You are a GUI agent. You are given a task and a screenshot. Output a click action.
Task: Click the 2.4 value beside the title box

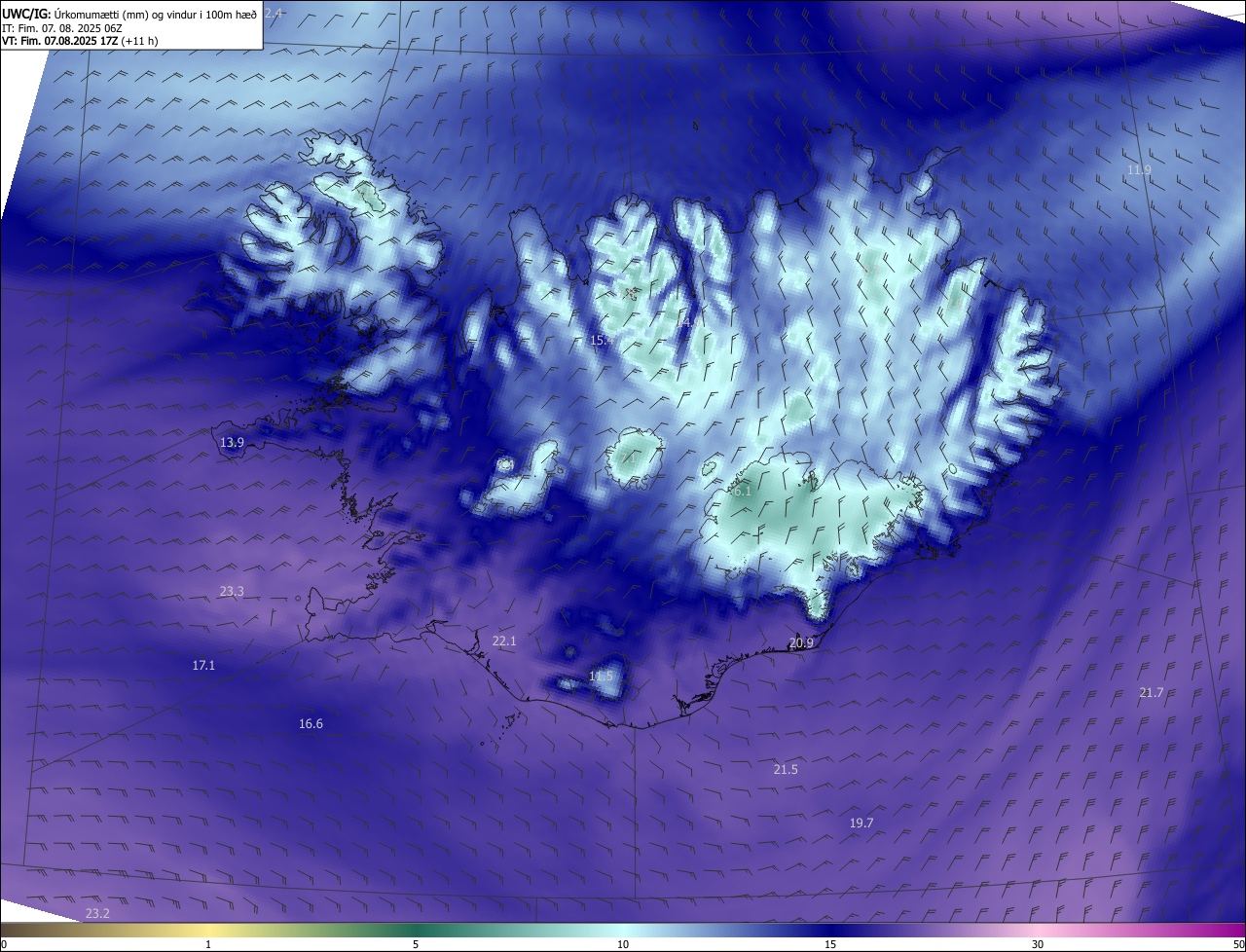(x=274, y=13)
